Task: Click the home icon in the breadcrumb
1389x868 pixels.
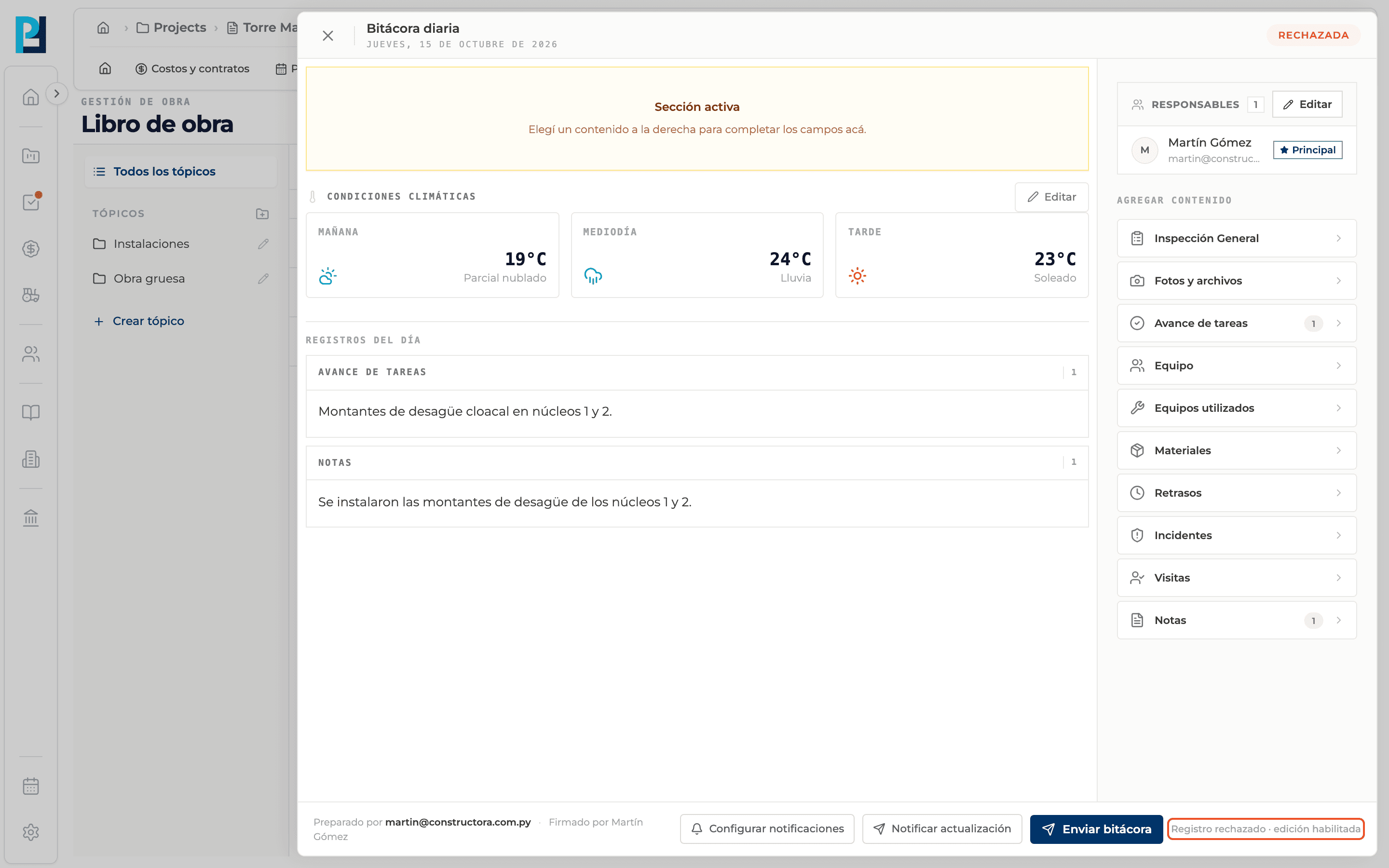Action: coord(103,27)
